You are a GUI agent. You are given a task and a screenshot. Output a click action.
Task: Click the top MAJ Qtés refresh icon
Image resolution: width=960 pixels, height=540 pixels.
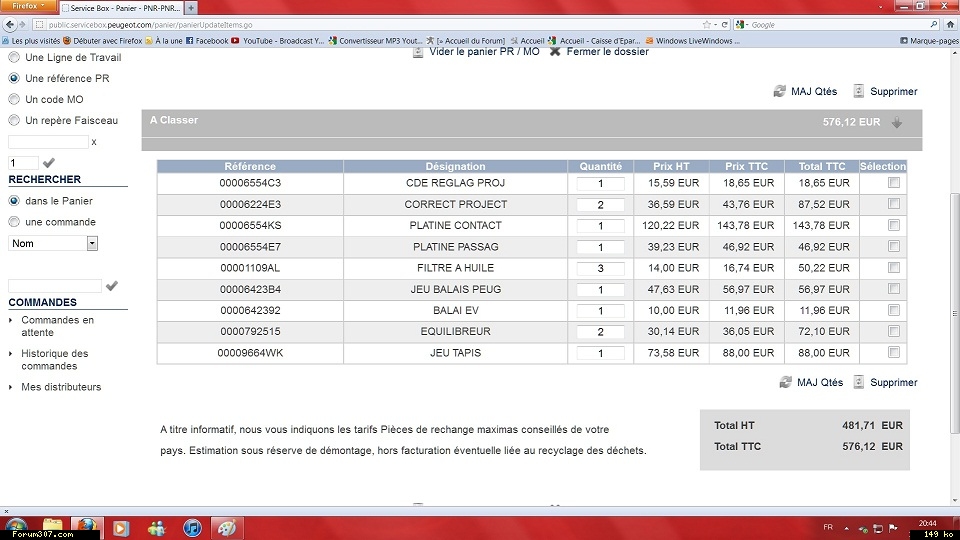779,91
